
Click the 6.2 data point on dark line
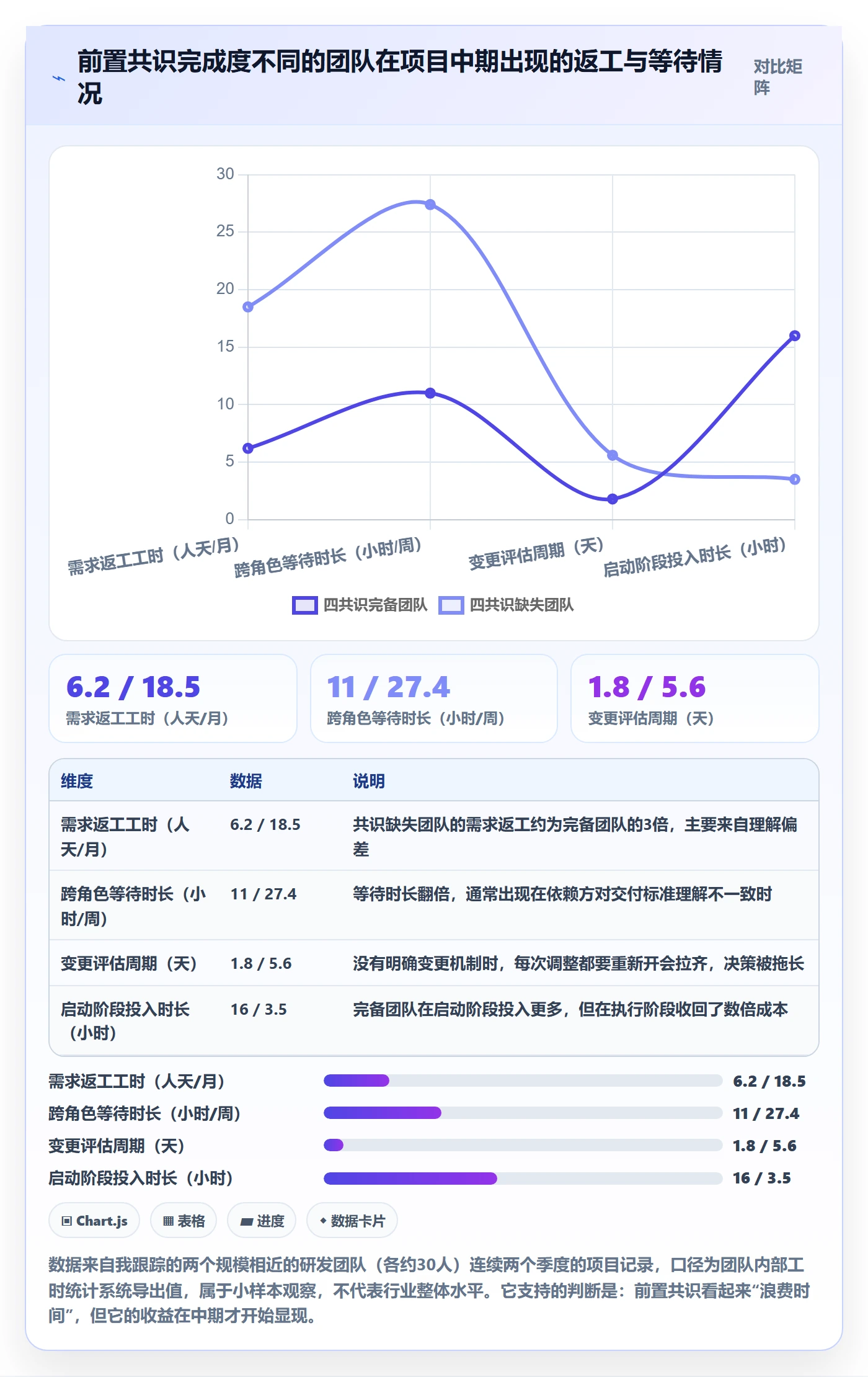[248, 448]
